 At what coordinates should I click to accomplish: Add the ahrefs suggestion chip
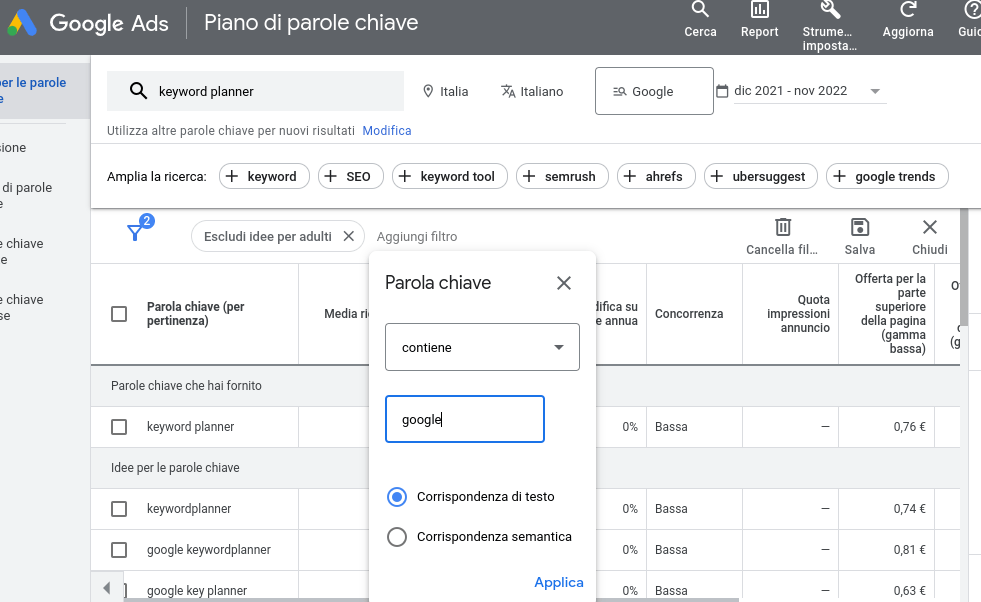[x=656, y=176]
